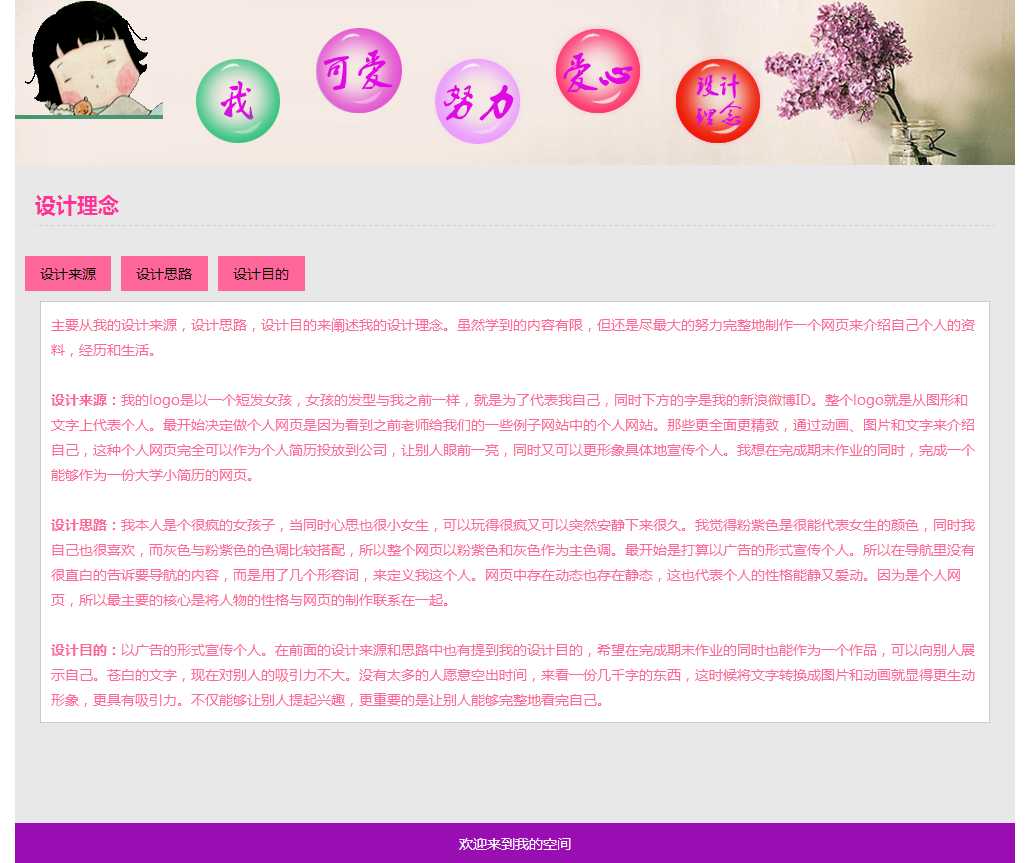The width and height of the screenshot is (1029, 863).
Task: Click the purple lilac flowers in the banner
Action: (x=840, y=60)
